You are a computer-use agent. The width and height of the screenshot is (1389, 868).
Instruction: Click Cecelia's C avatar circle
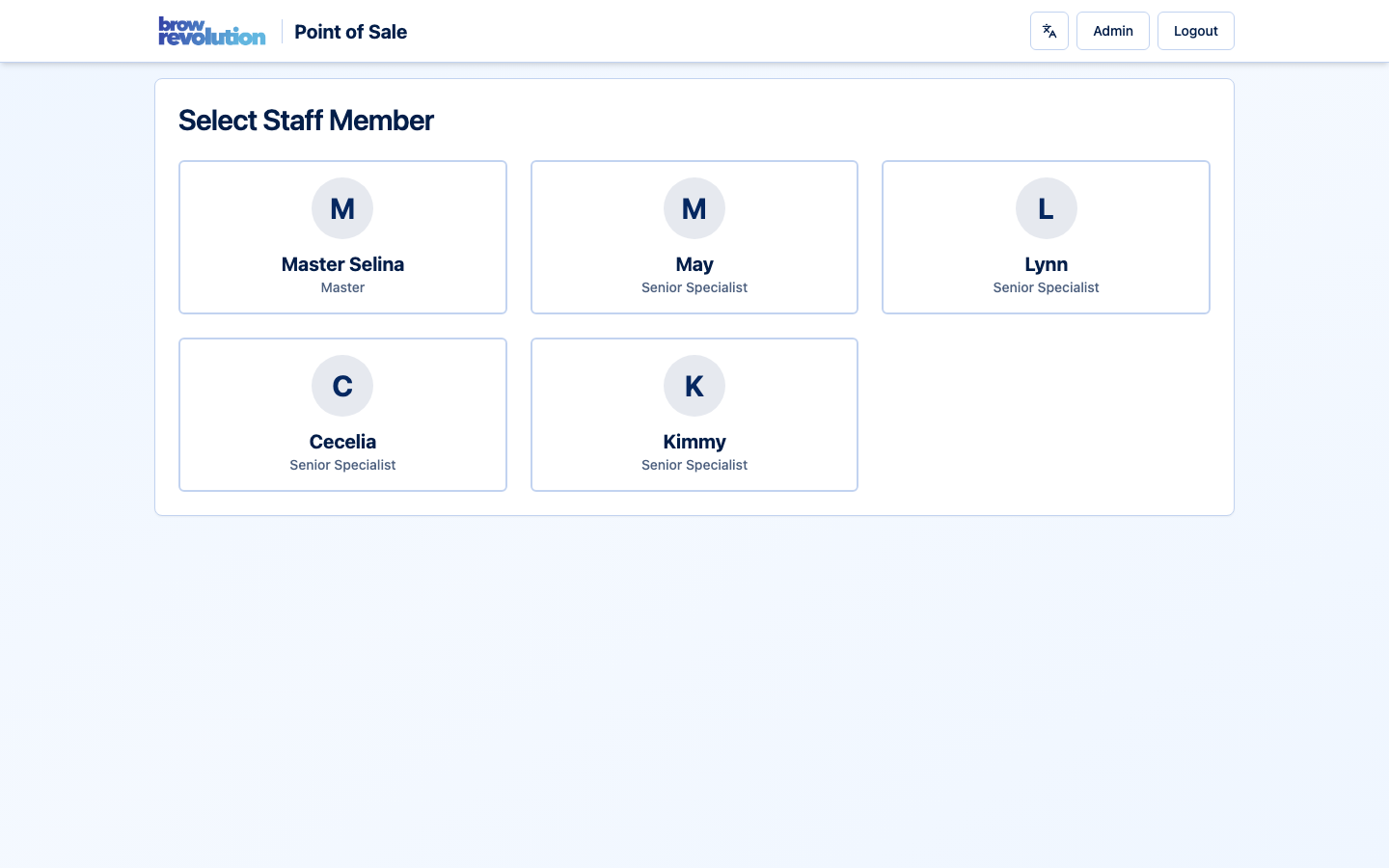point(342,386)
